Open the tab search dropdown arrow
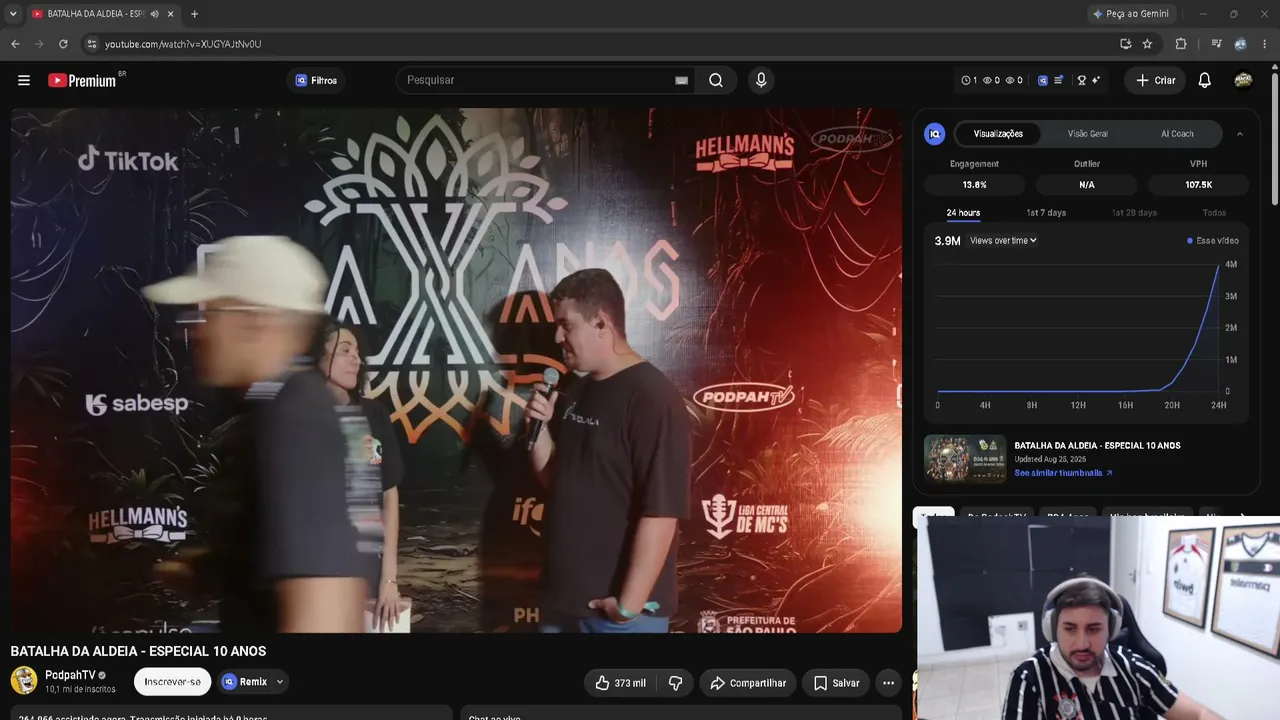 13,14
